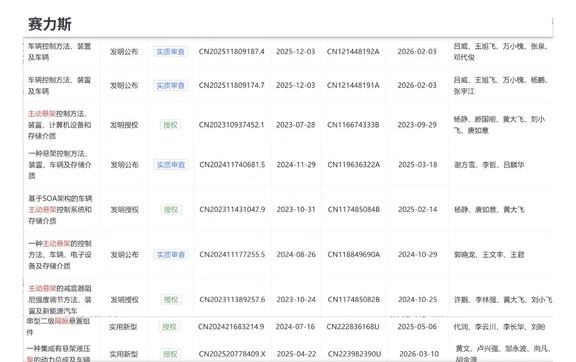Click publication number CN116674333B
Viewport: 576px width, 362px height.
click(353, 125)
